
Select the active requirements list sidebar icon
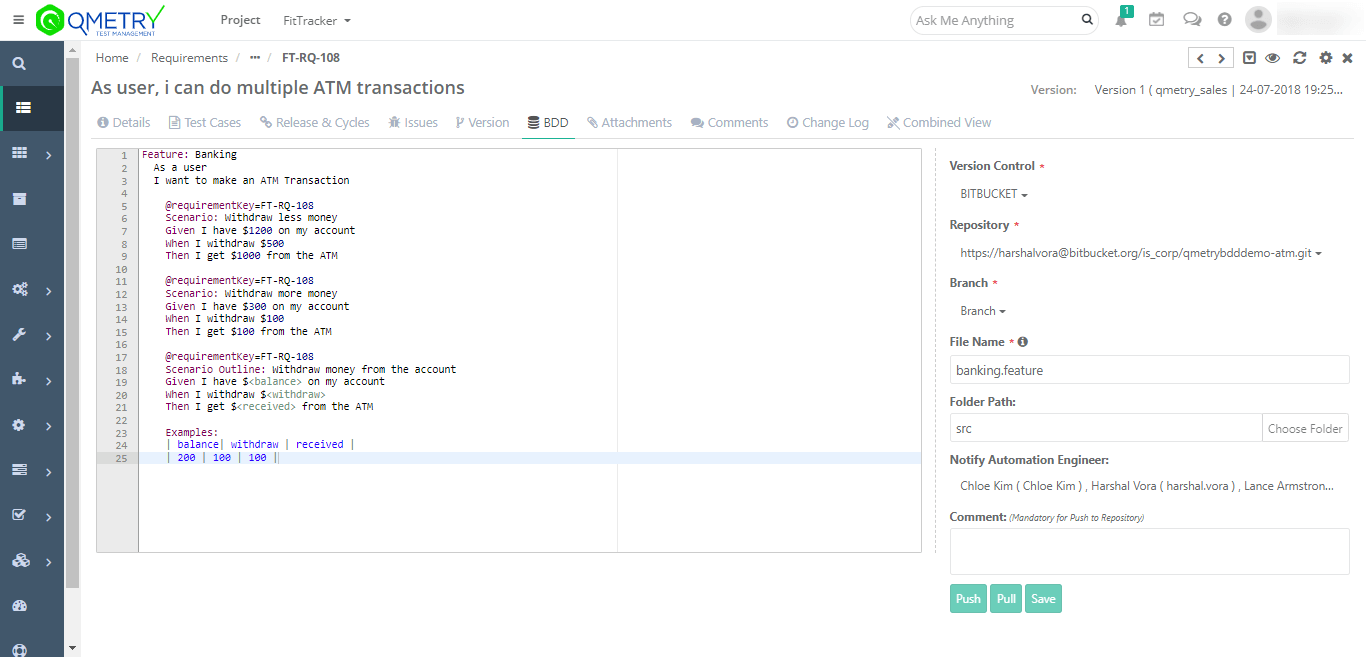(23, 108)
